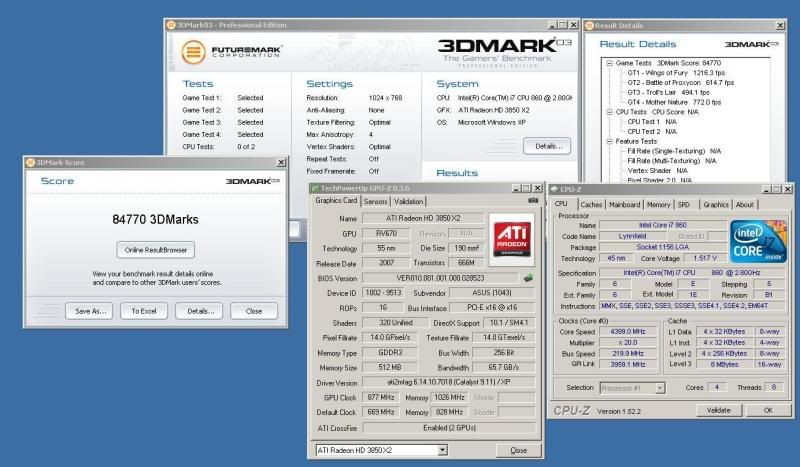Click the GPU-Z title bar icon
Image resolution: width=800 pixels, height=467 pixels.
[315, 188]
